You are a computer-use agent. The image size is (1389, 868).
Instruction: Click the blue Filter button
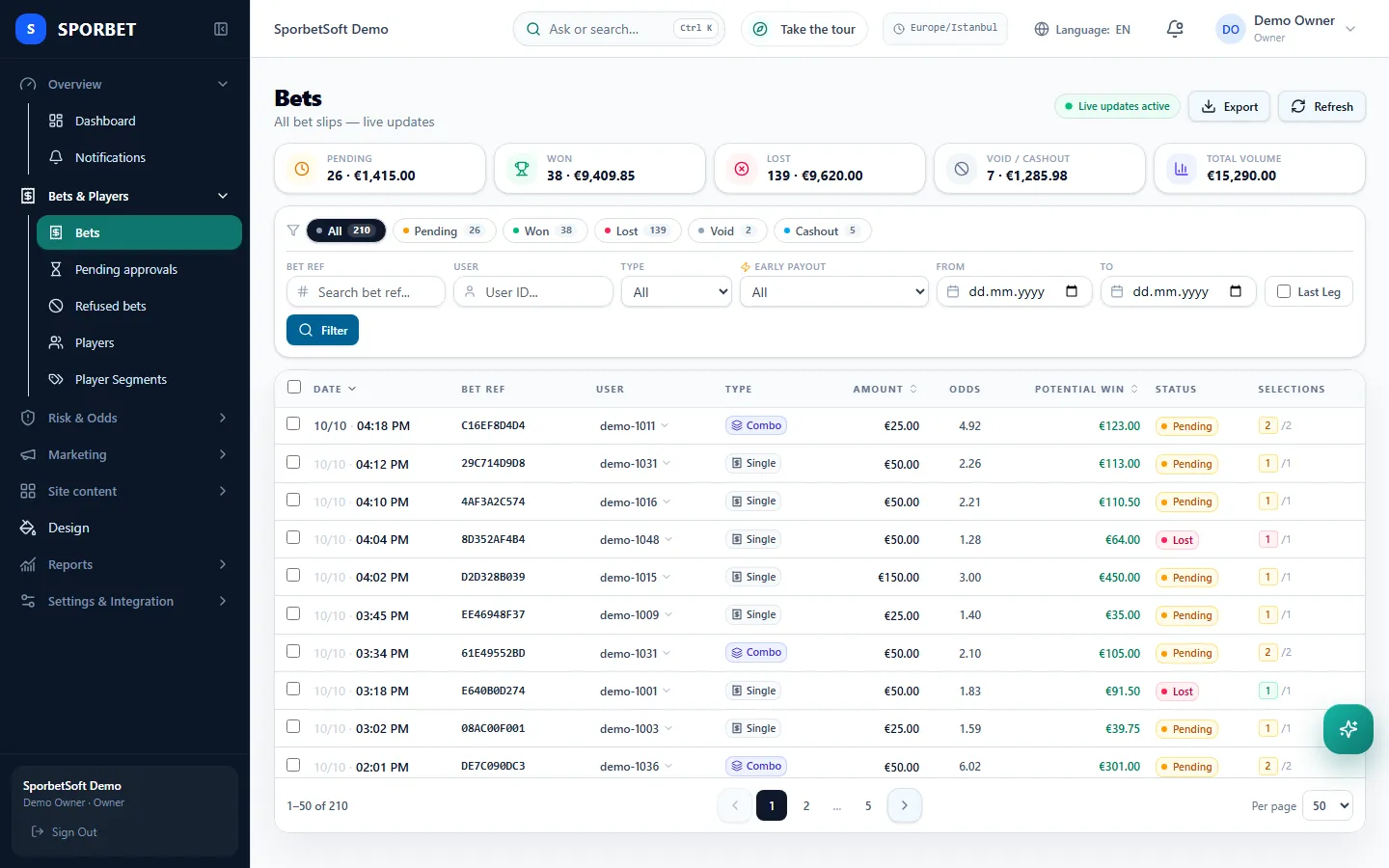(x=323, y=330)
